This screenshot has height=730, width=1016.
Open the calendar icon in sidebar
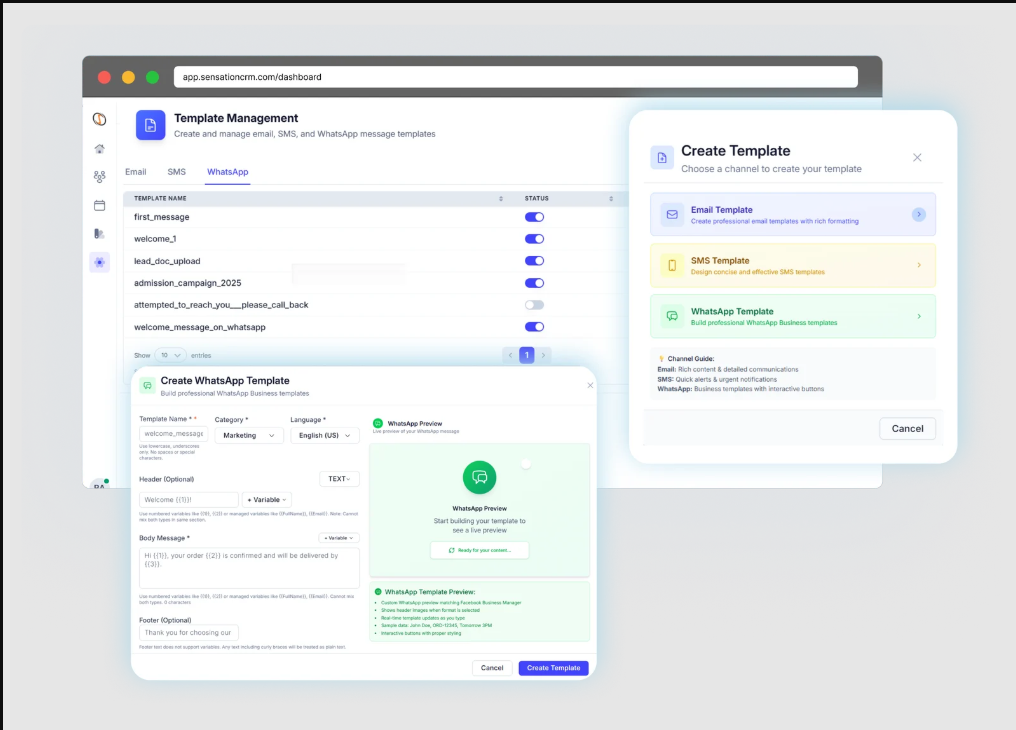[99, 205]
